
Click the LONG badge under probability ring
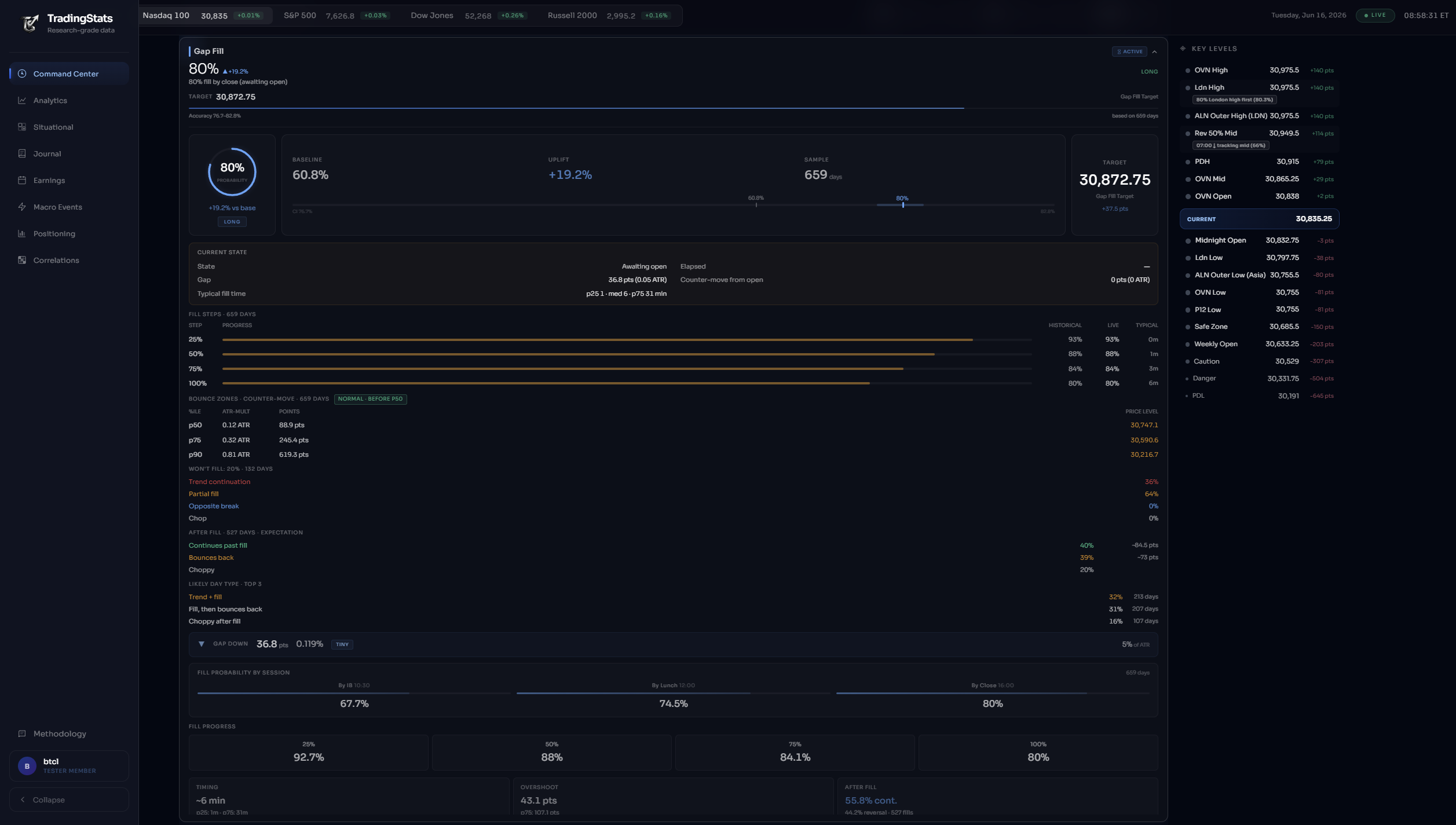click(232, 222)
